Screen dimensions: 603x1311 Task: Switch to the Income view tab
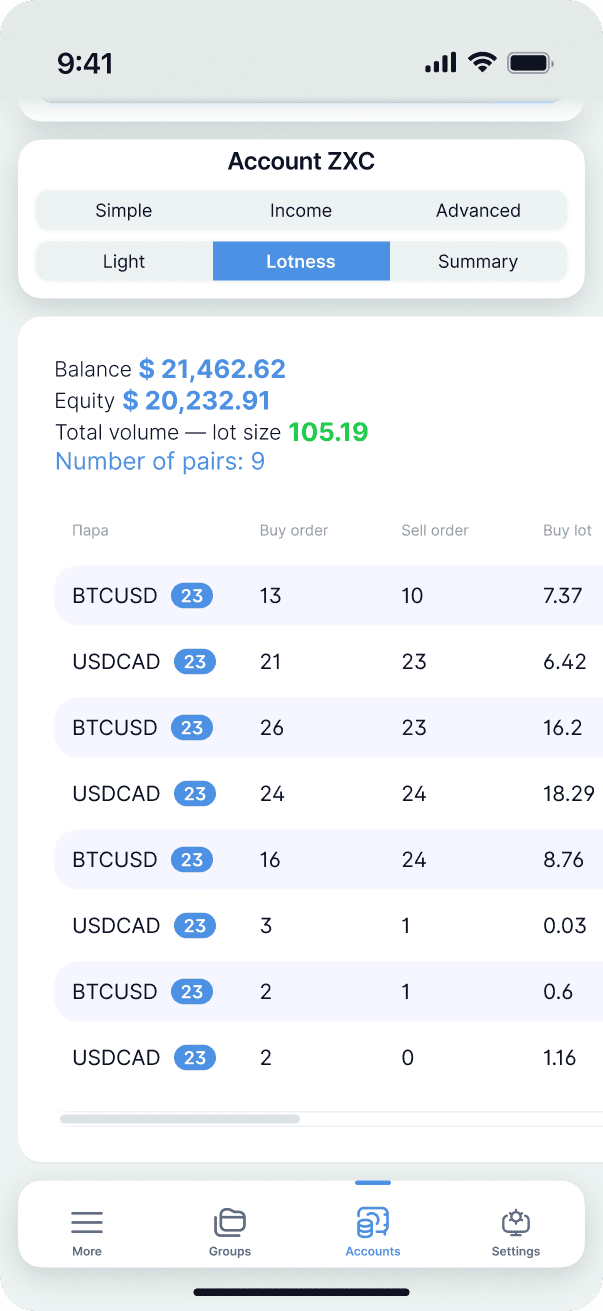pos(301,211)
